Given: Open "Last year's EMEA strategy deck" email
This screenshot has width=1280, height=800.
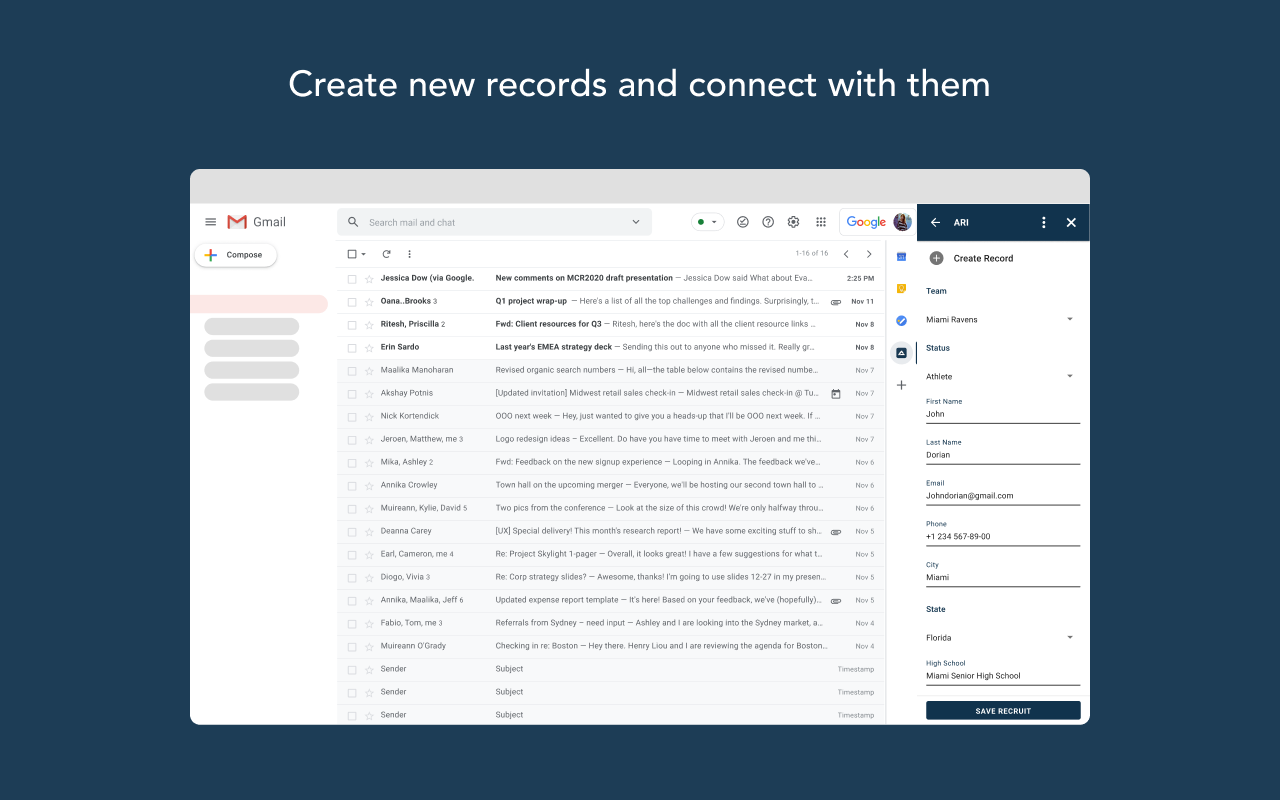Looking at the screenshot, I should [611, 347].
